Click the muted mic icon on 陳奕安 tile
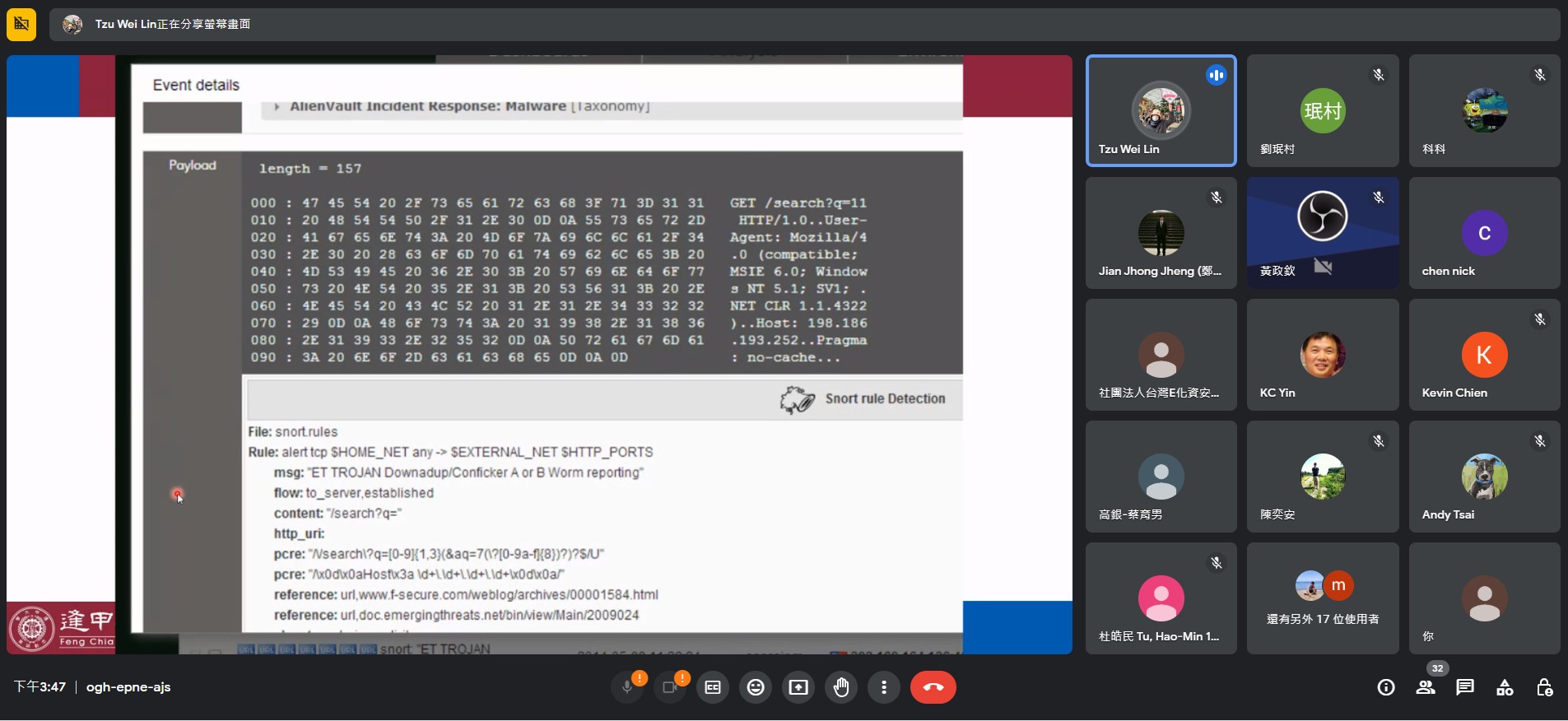This screenshot has width=1568, height=721. [1378, 441]
